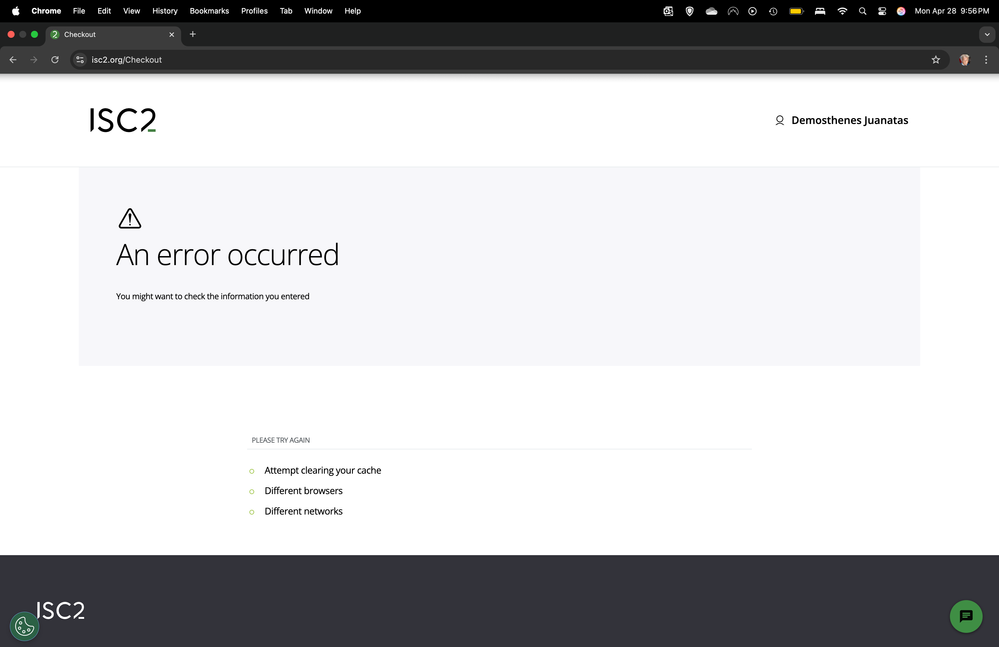Open the site information icon in address bar

click(79, 60)
